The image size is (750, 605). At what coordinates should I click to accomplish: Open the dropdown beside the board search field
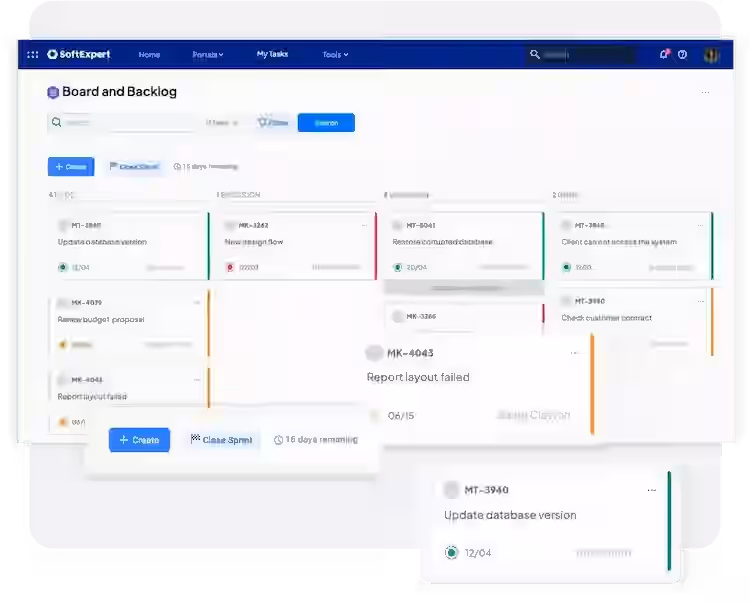(222, 123)
